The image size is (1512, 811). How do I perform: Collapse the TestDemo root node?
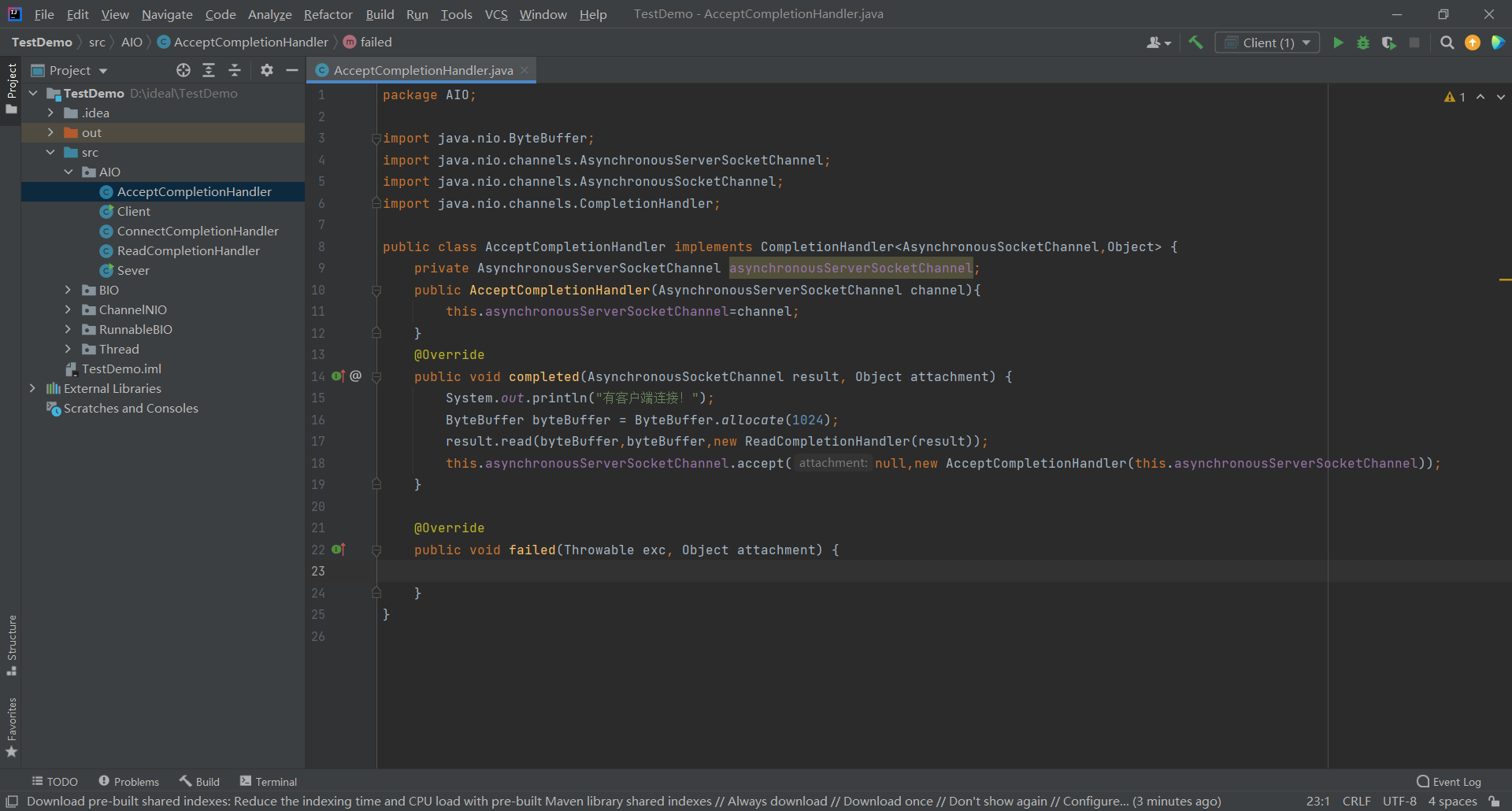[33, 93]
